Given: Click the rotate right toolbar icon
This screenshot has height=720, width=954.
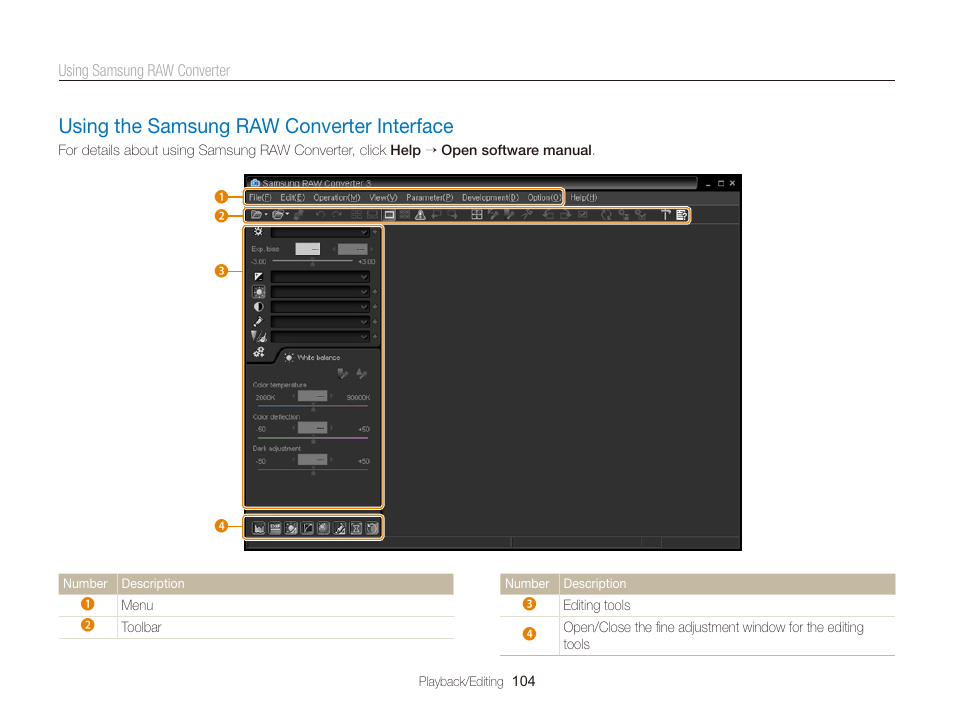Looking at the screenshot, I should pyautogui.click(x=565, y=215).
